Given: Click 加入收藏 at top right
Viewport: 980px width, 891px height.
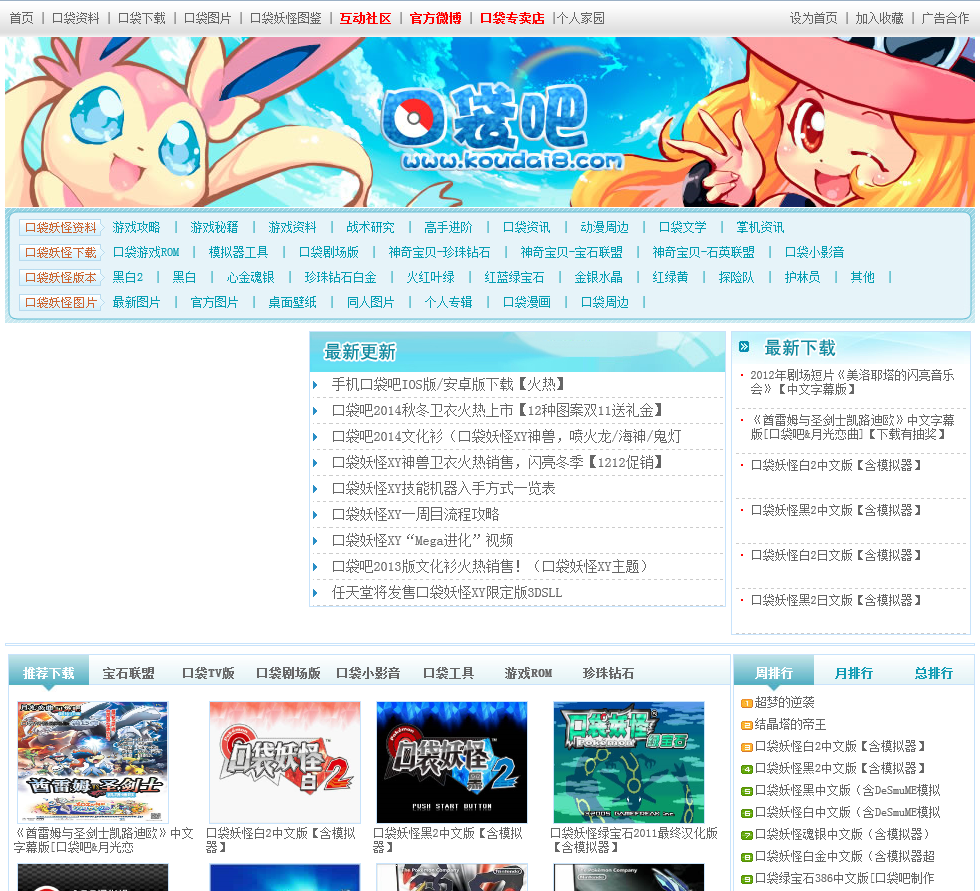Looking at the screenshot, I should point(879,18).
